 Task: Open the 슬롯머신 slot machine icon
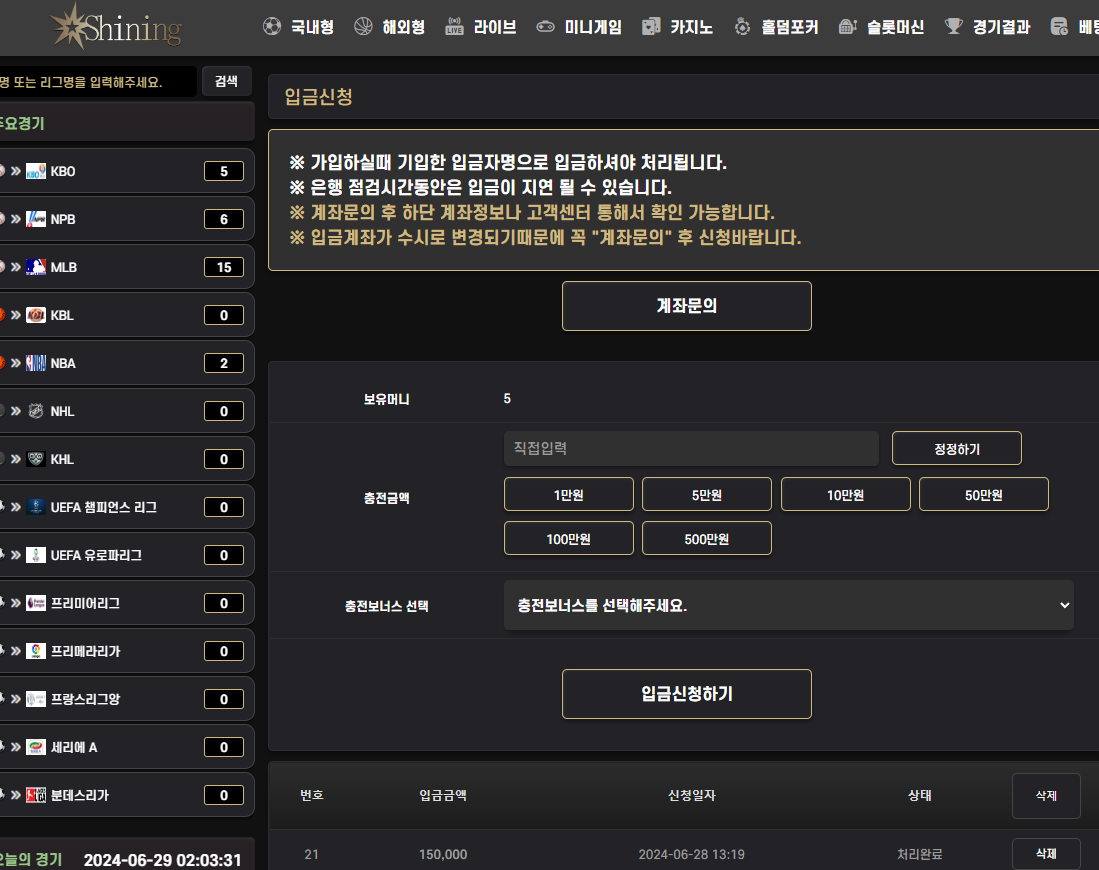848,27
